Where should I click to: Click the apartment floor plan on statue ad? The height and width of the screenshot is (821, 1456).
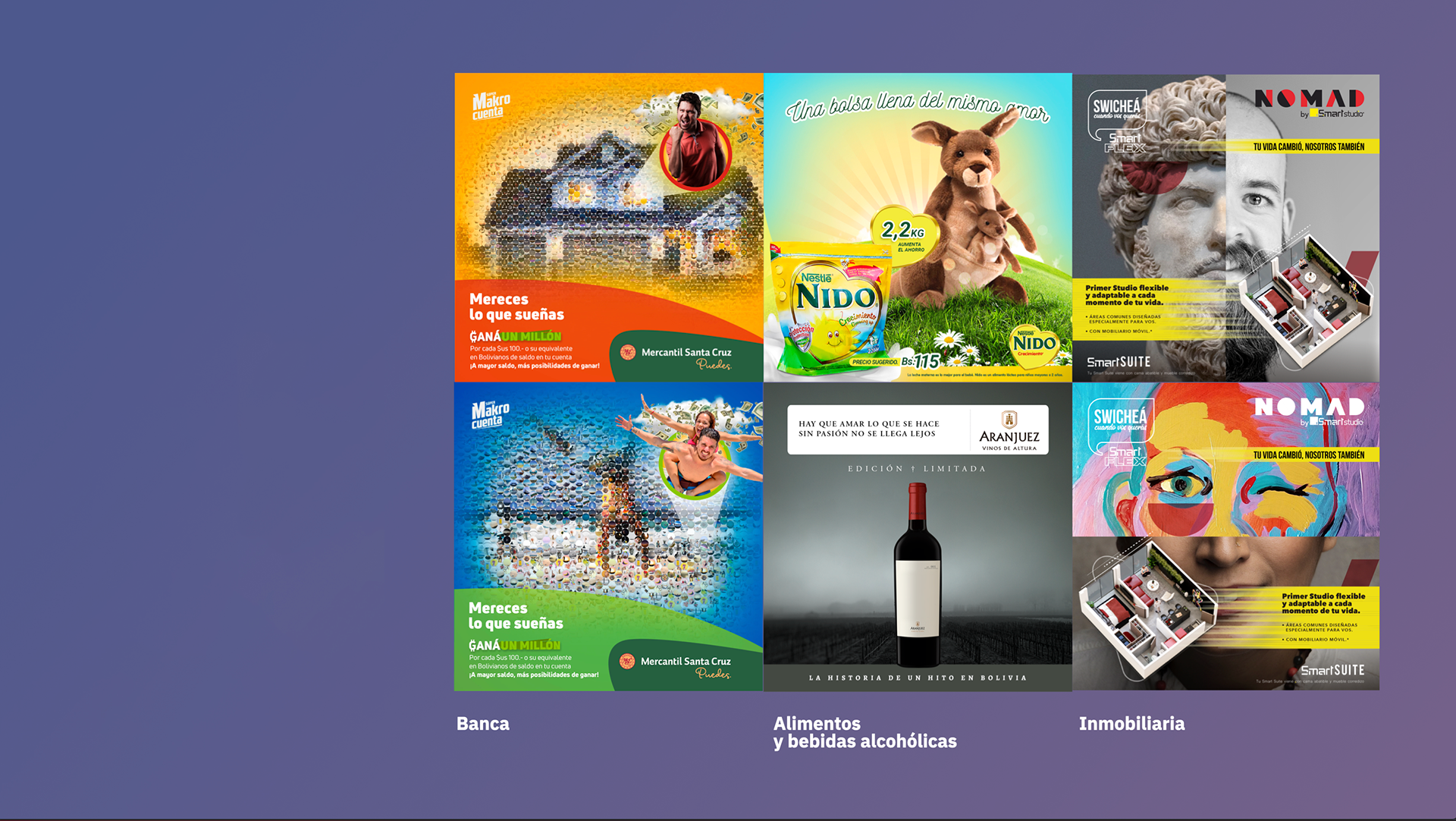[x=1305, y=303]
